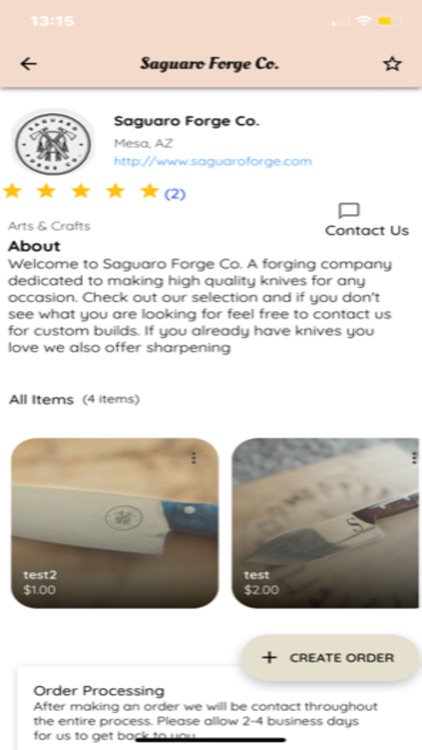The image size is (422, 750).
Task: Click the Create Order button
Action: click(x=330, y=658)
